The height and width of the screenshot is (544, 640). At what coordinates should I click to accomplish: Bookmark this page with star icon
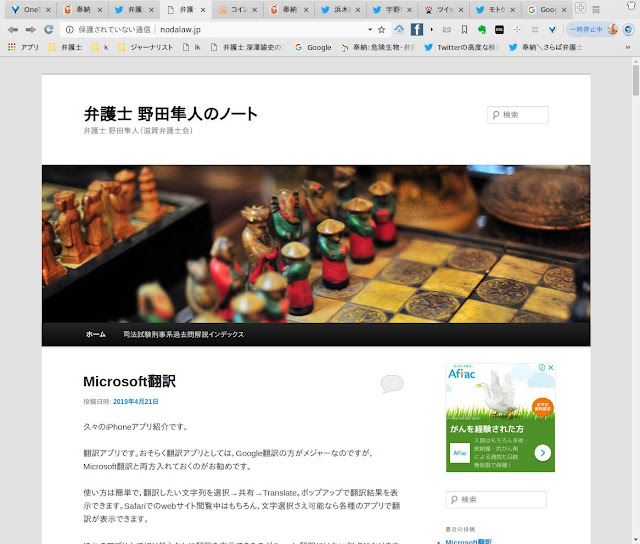[382, 29]
